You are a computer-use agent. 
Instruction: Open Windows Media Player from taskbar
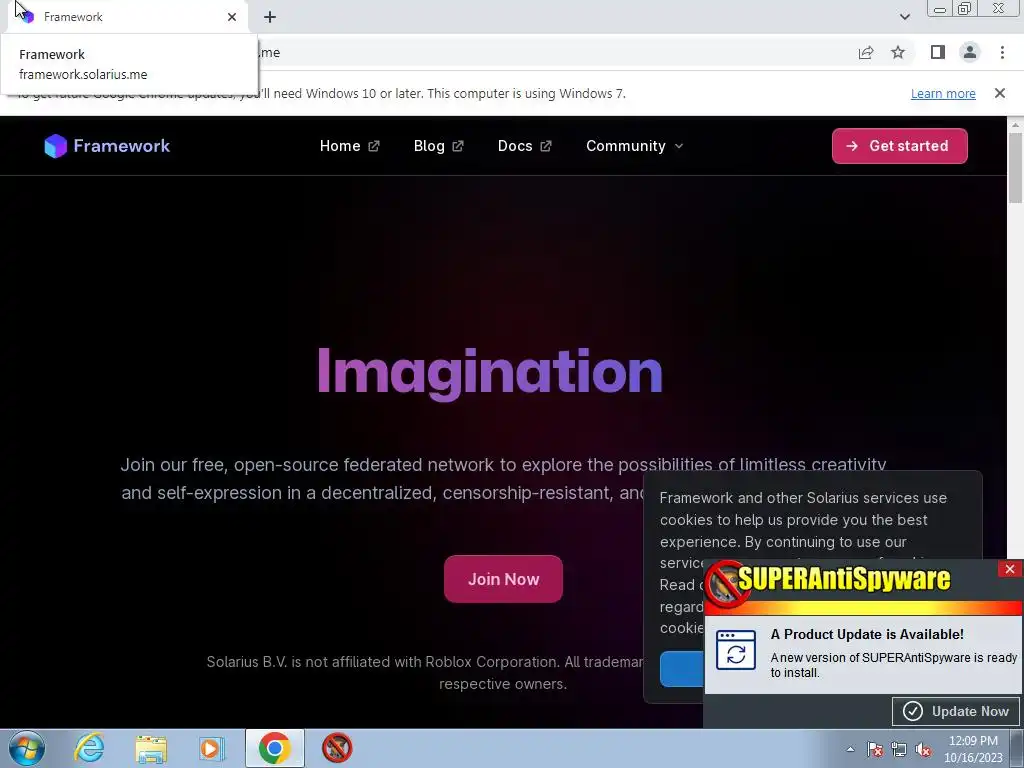coord(211,748)
